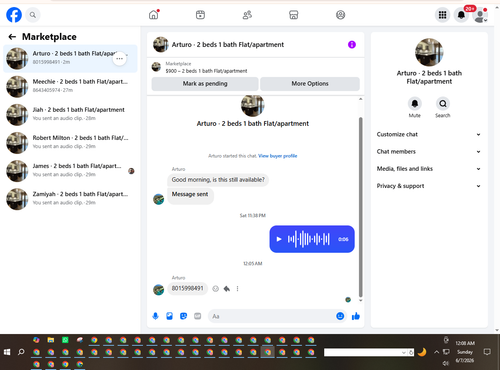Open the Windows action center notification icon
Image resolution: width=500 pixels, height=370 pixels.
pos(487,352)
